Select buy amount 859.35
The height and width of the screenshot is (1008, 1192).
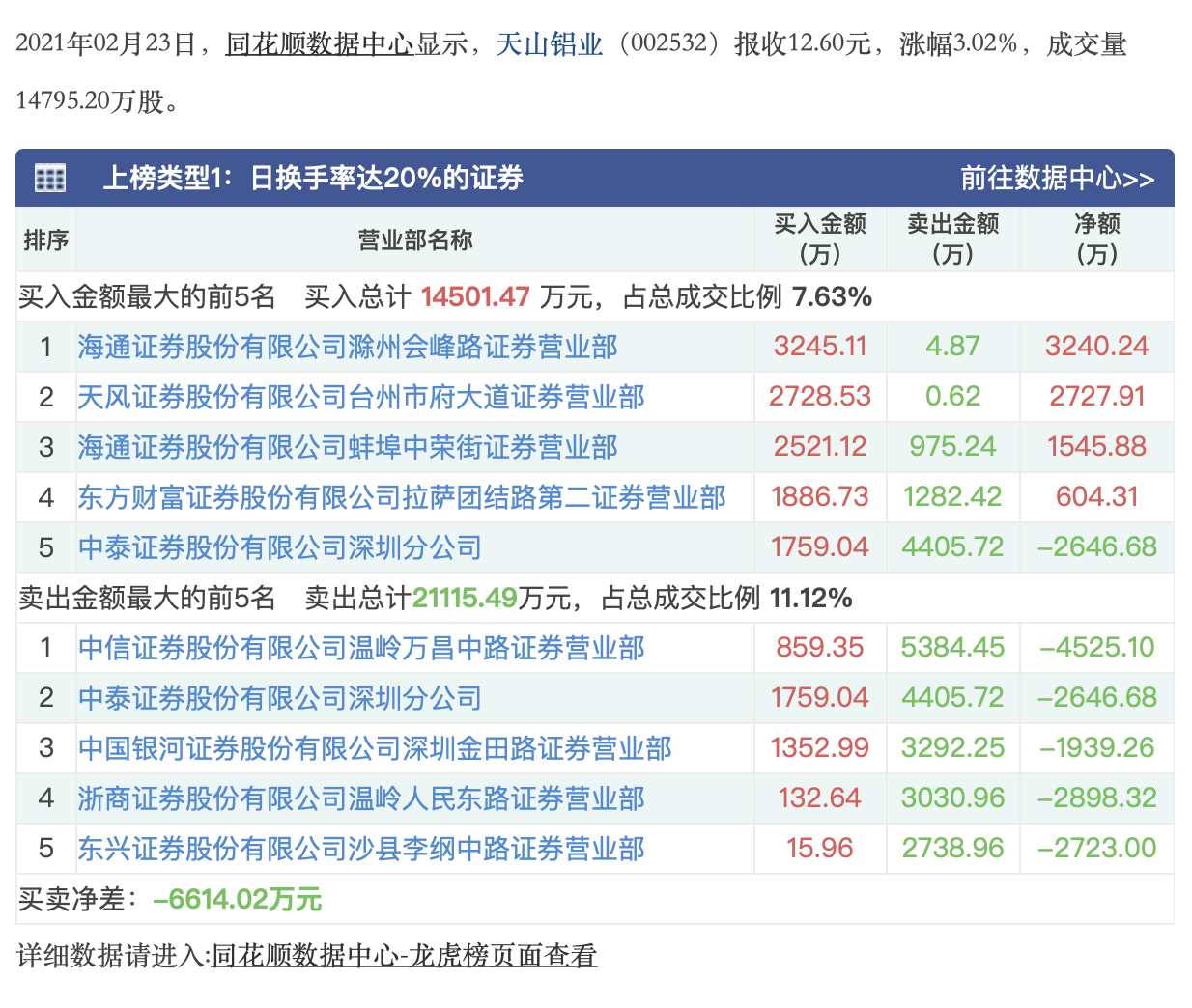(x=820, y=648)
